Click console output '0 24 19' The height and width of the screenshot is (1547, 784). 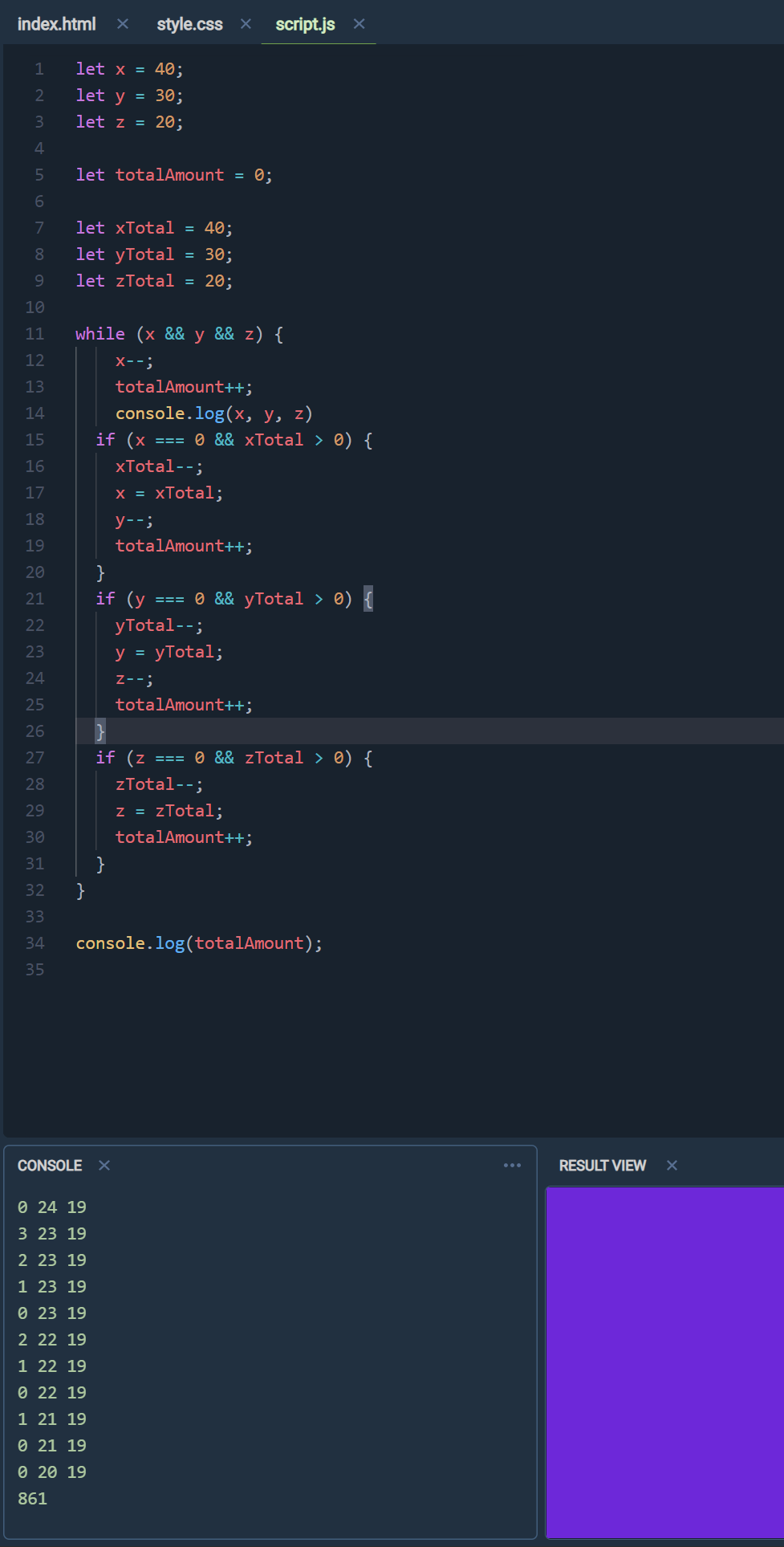coord(52,1207)
